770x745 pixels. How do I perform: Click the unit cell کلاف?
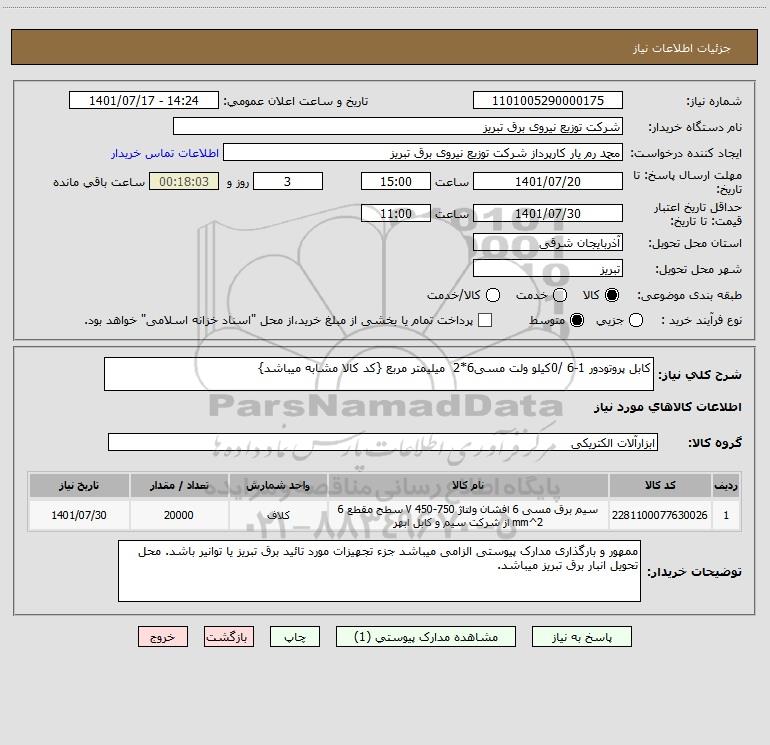(278, 515)
